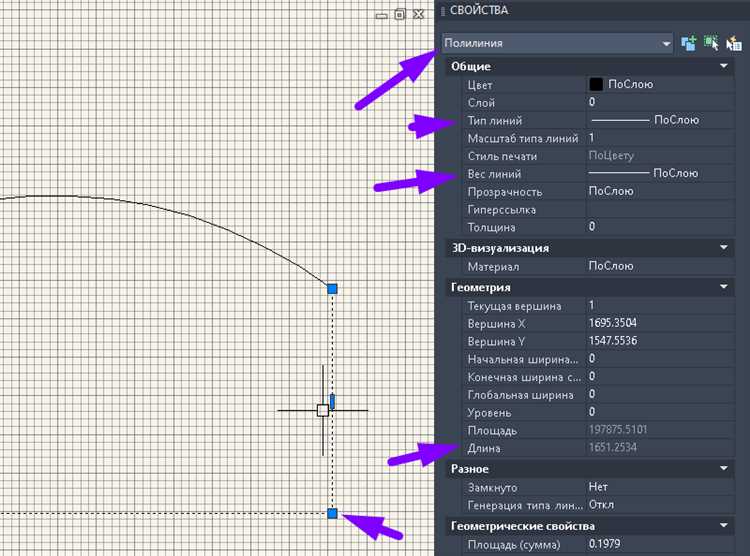This screenshot has width=750, height=556.
Task: Click the Слой property value
Action: click(660, 102)
